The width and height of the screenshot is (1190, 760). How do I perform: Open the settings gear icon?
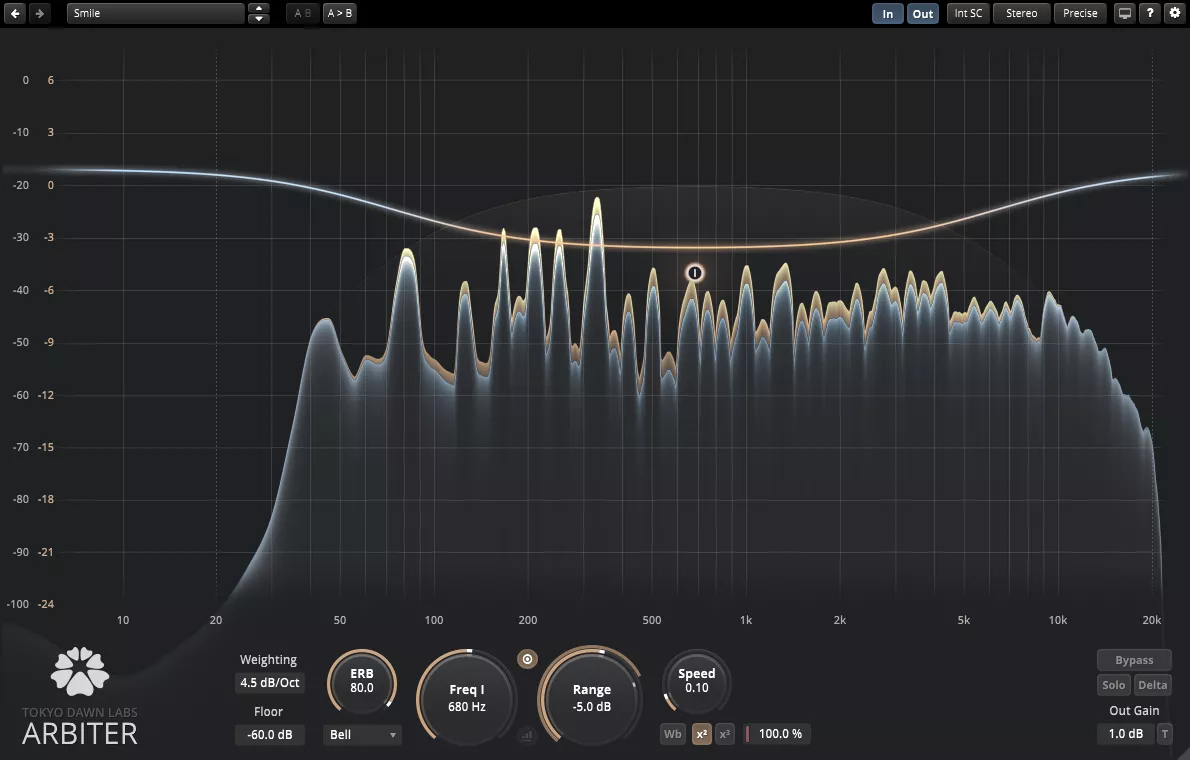[x=1175, y=13]
